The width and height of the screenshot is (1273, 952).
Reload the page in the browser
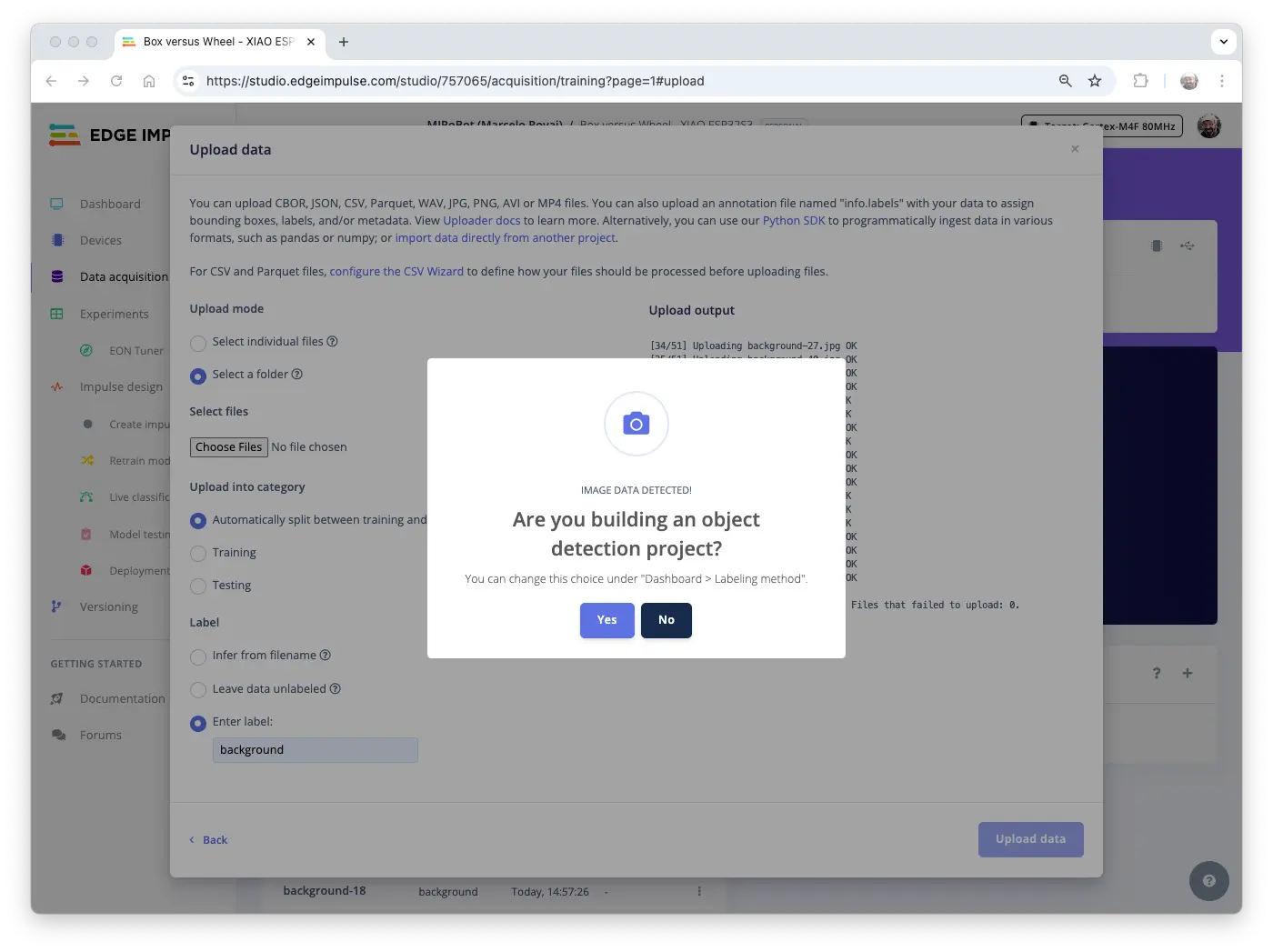tap(116, 81)
